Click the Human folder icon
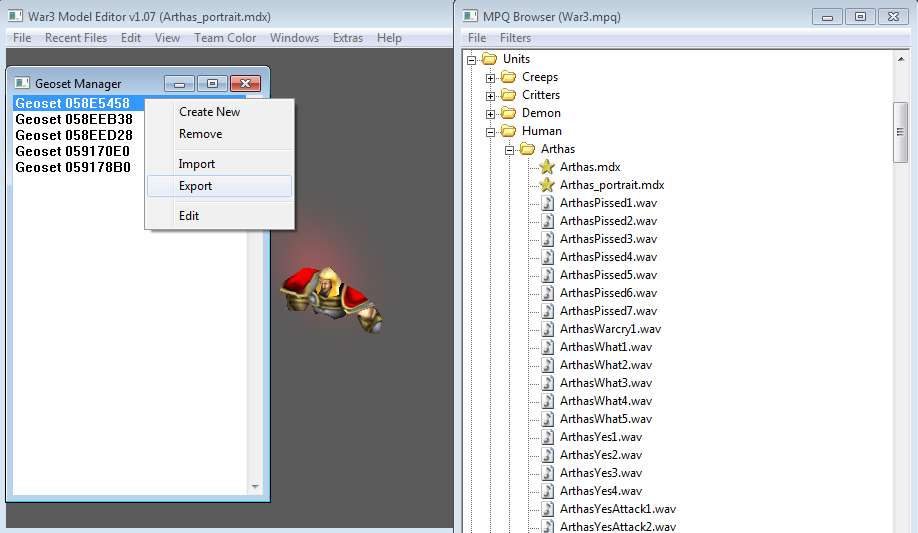 [x=509, y=131]
